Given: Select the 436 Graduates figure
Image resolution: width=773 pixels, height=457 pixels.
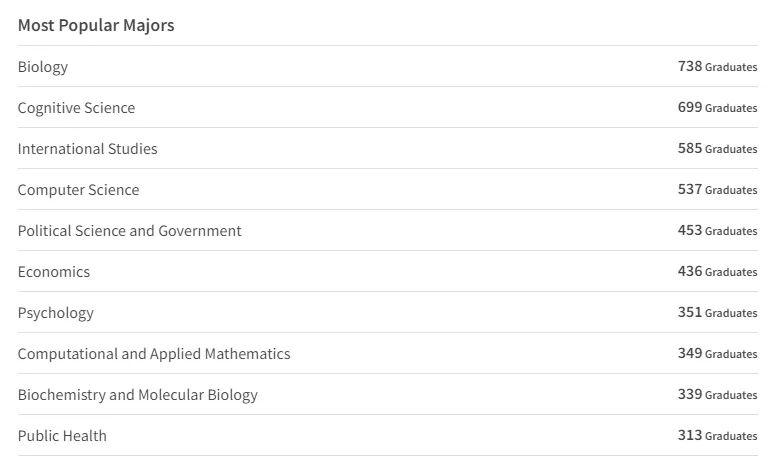Looking at the screenshot, I should (x=717, y=272).
